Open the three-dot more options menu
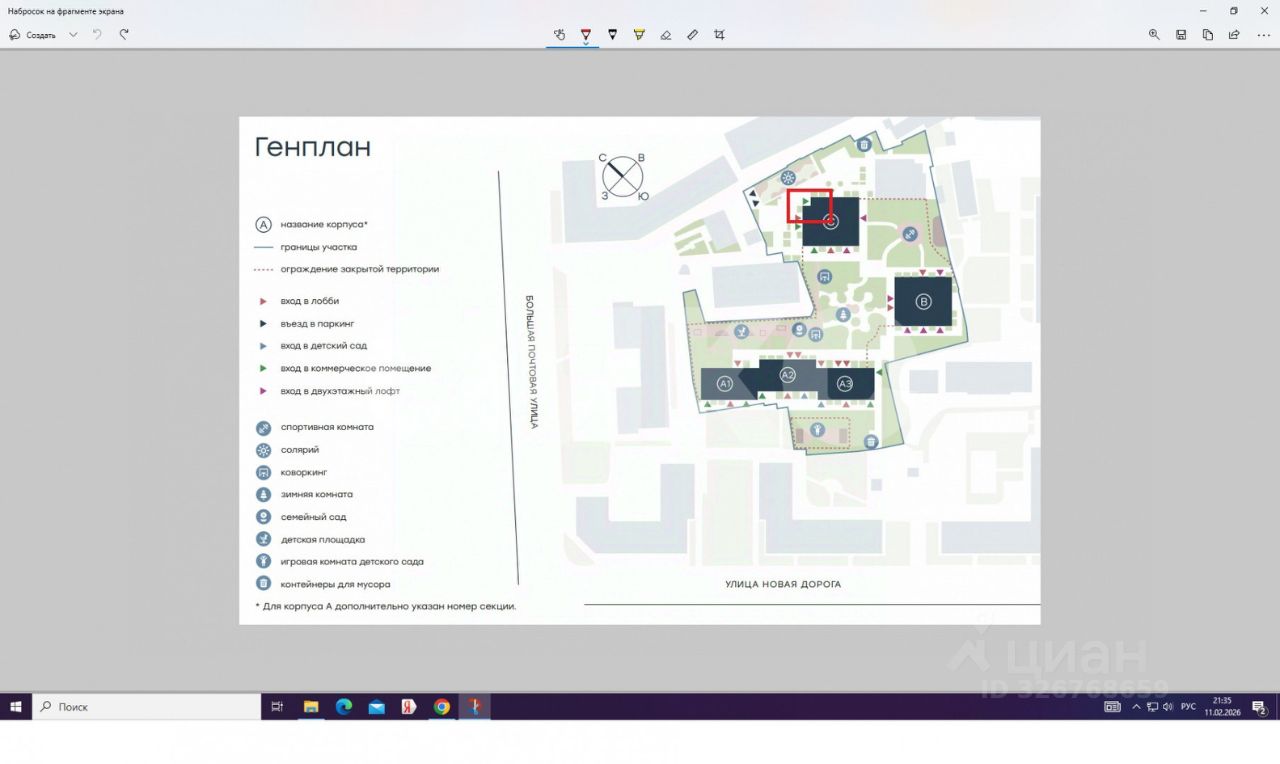The height and width of the screenshot is (764, 1280). pos(1263,34)
